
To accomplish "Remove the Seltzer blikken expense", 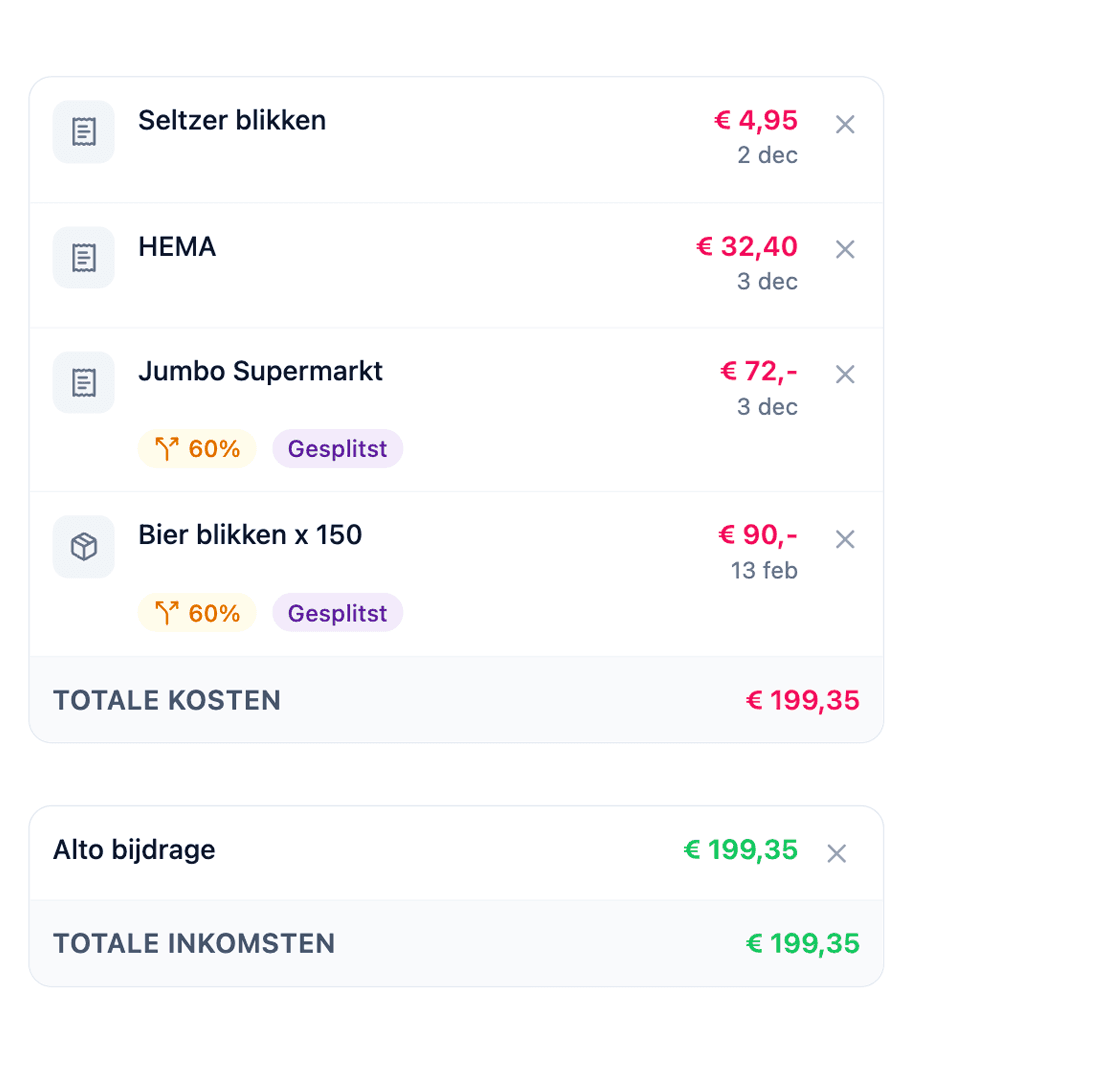I will 845,124.
